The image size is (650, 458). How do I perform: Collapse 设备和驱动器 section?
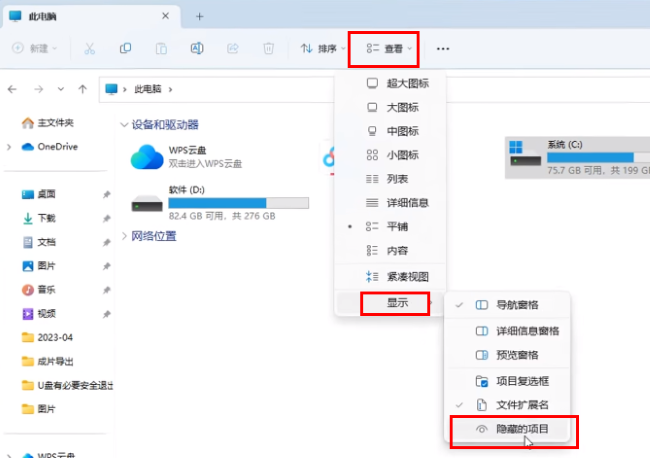[124, 125]
